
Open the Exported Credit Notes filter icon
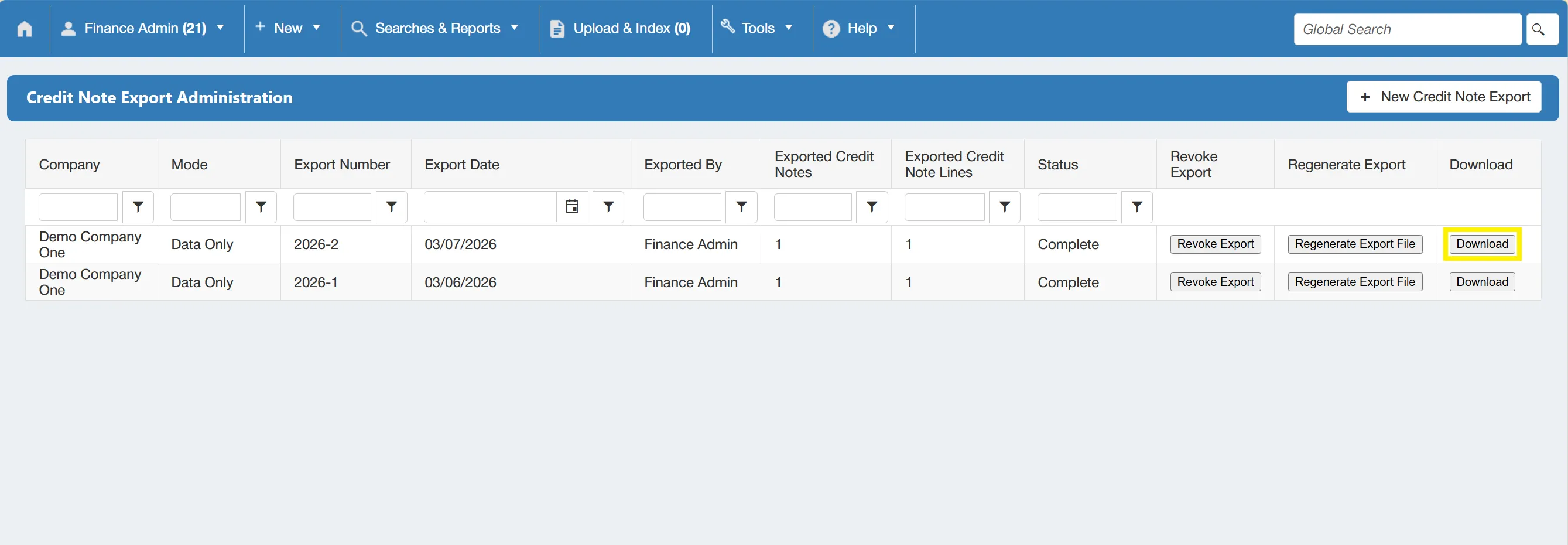(872, 207)
